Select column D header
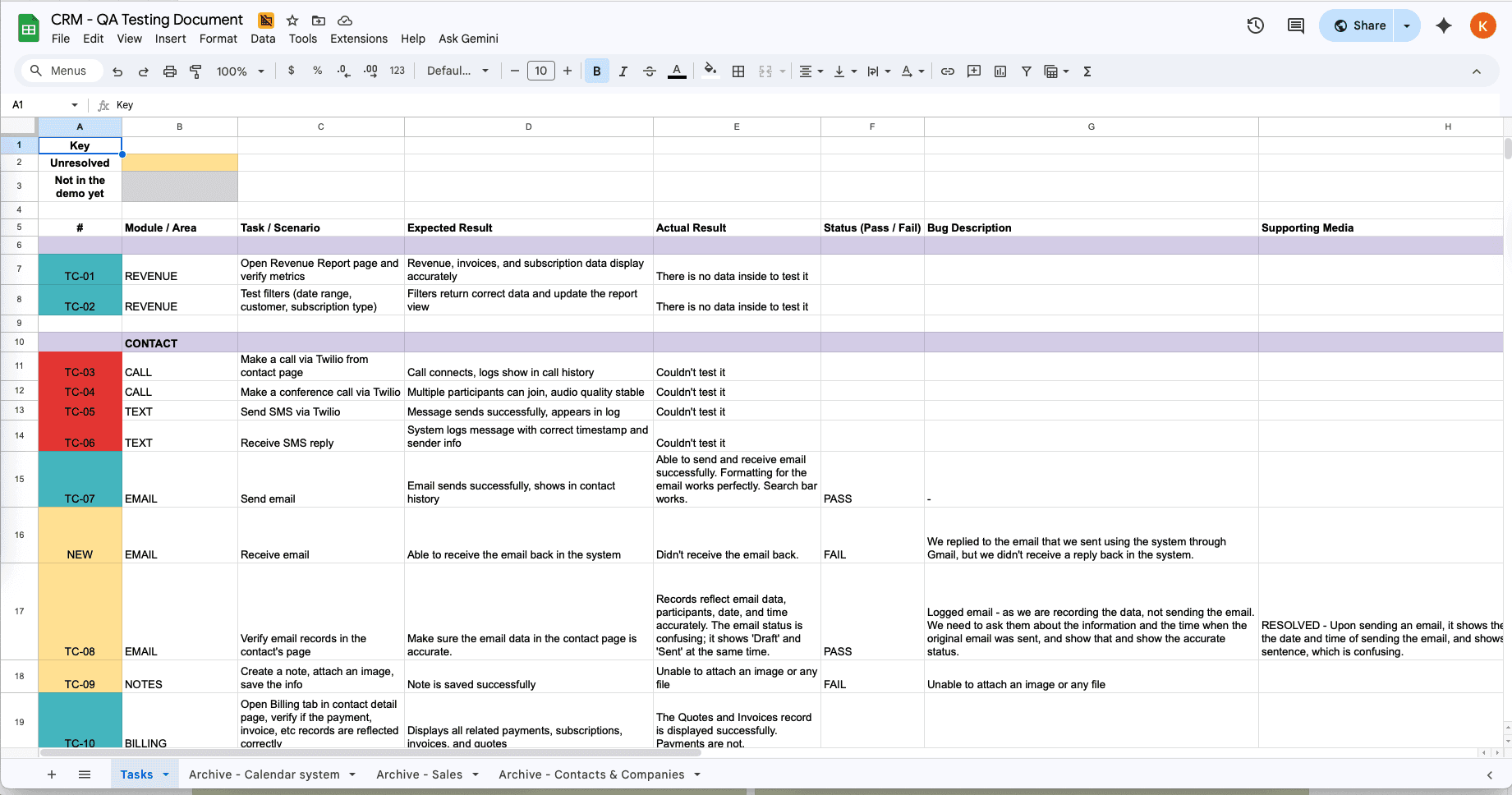The height and width of the screenshot is (795, 1512). 529,126
